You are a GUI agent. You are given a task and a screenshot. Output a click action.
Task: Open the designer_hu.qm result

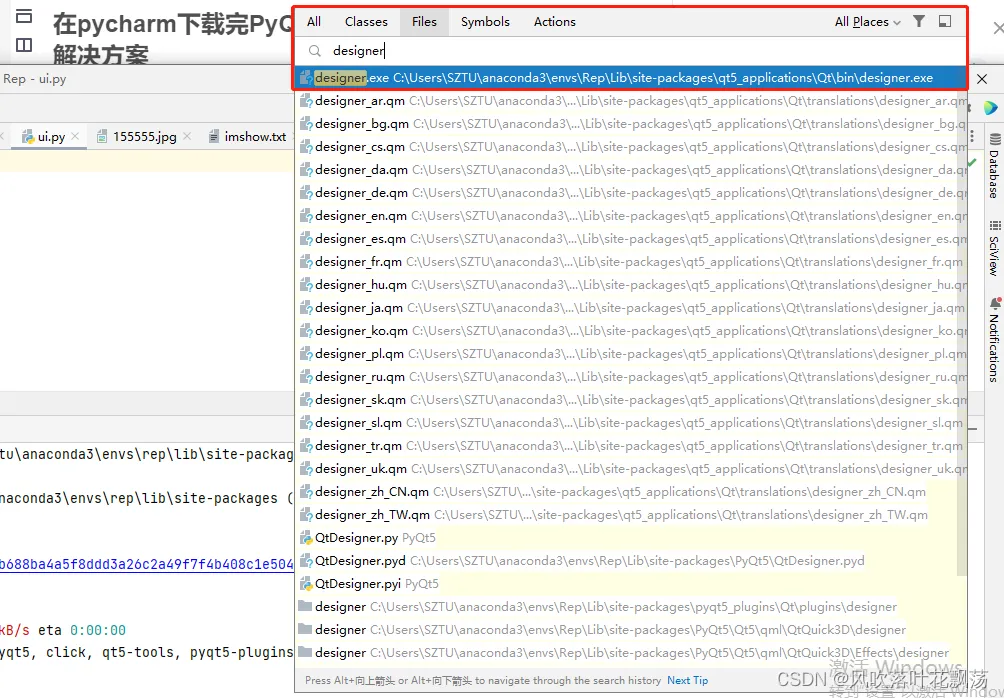coord(631,285)
